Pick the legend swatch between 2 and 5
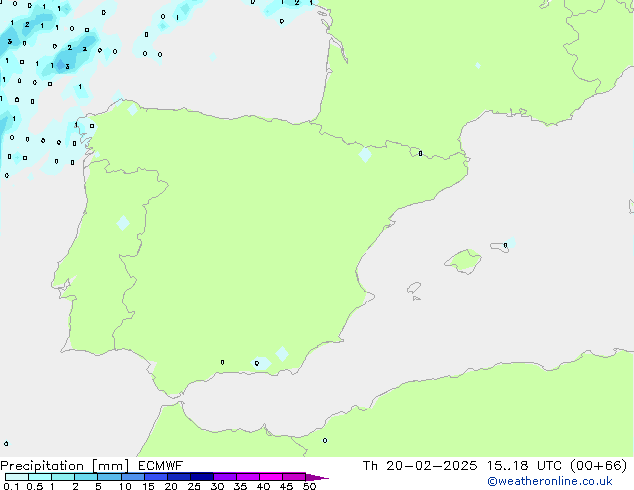This screenshot has height=490, width=634. click(86, 477)
